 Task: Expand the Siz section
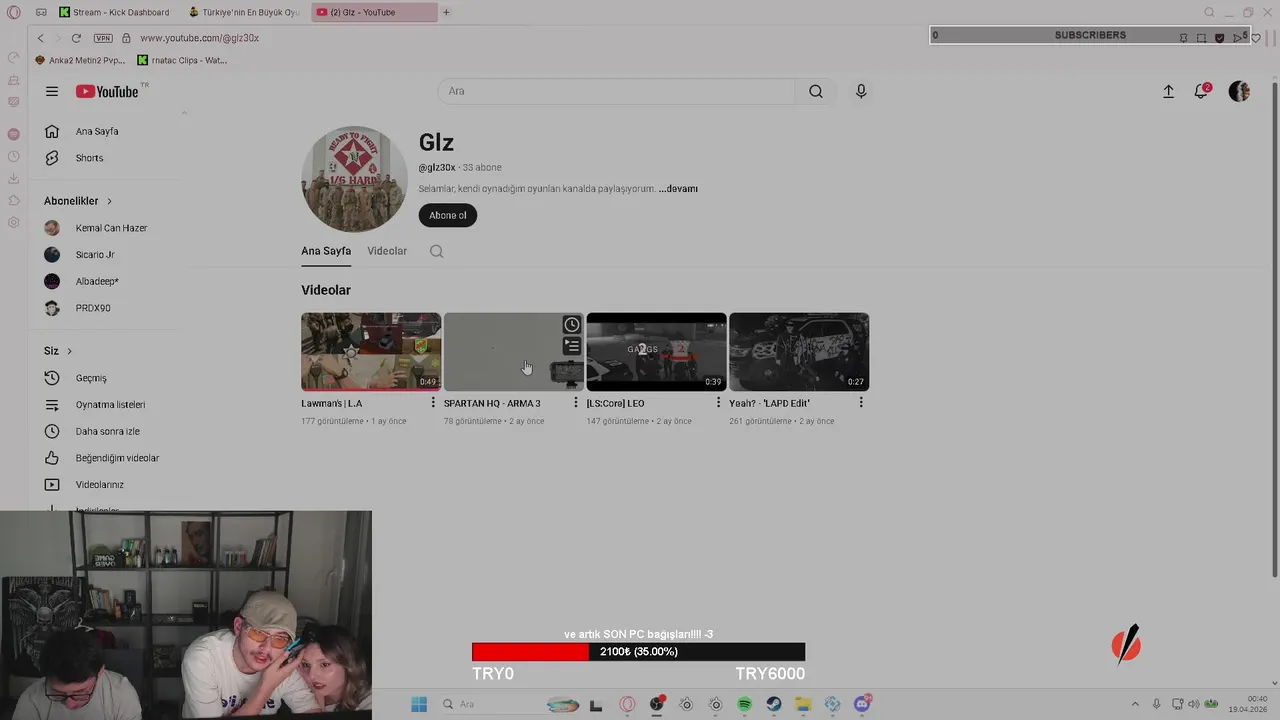[x=58, y=351]
